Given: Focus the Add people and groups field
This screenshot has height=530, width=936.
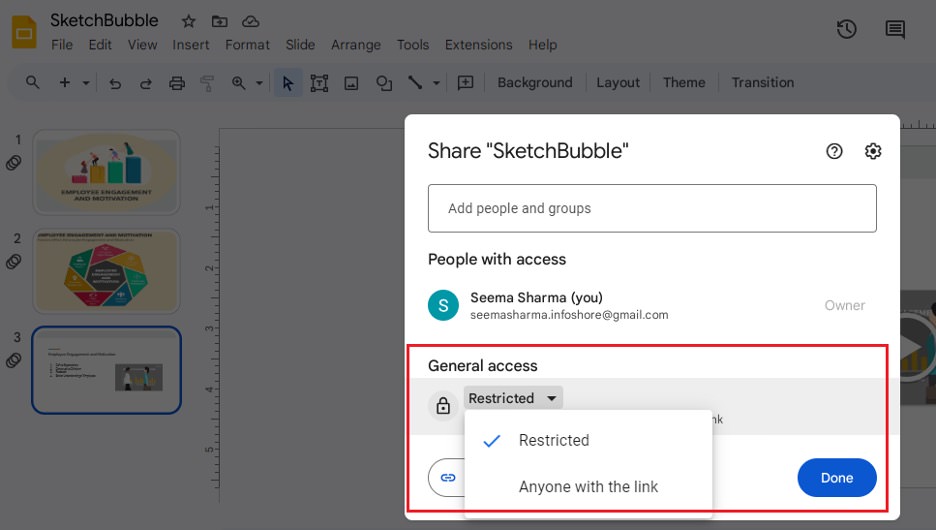Looking at the screenshot, I should tap(652, 208).
